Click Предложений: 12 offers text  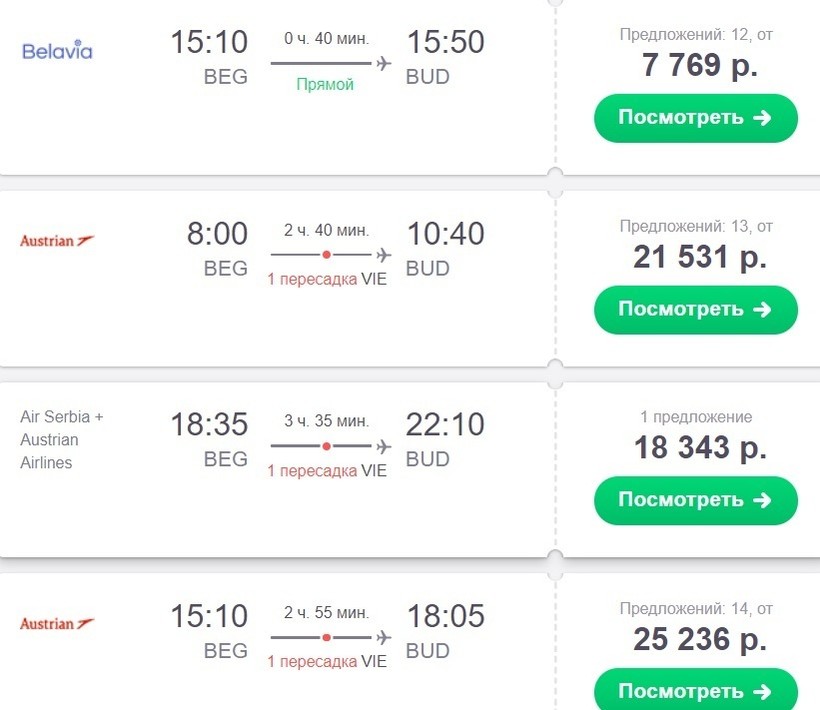click(695, 35)
